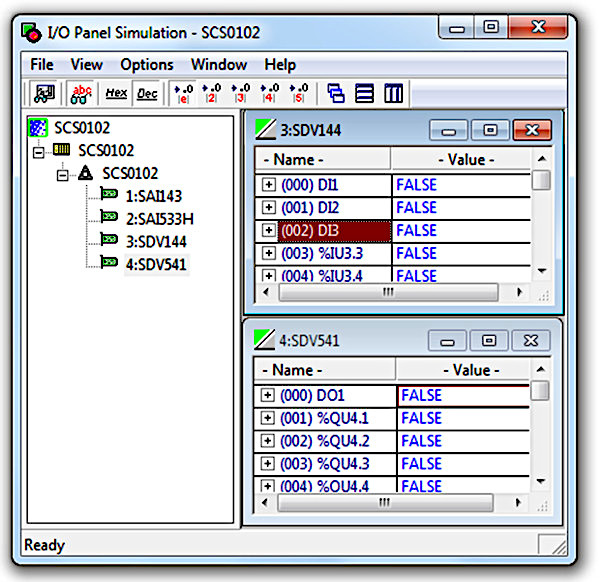This screenshot has height=582, width=600.
Task: Click the application icon in the title bar
Action: (31, 33)
